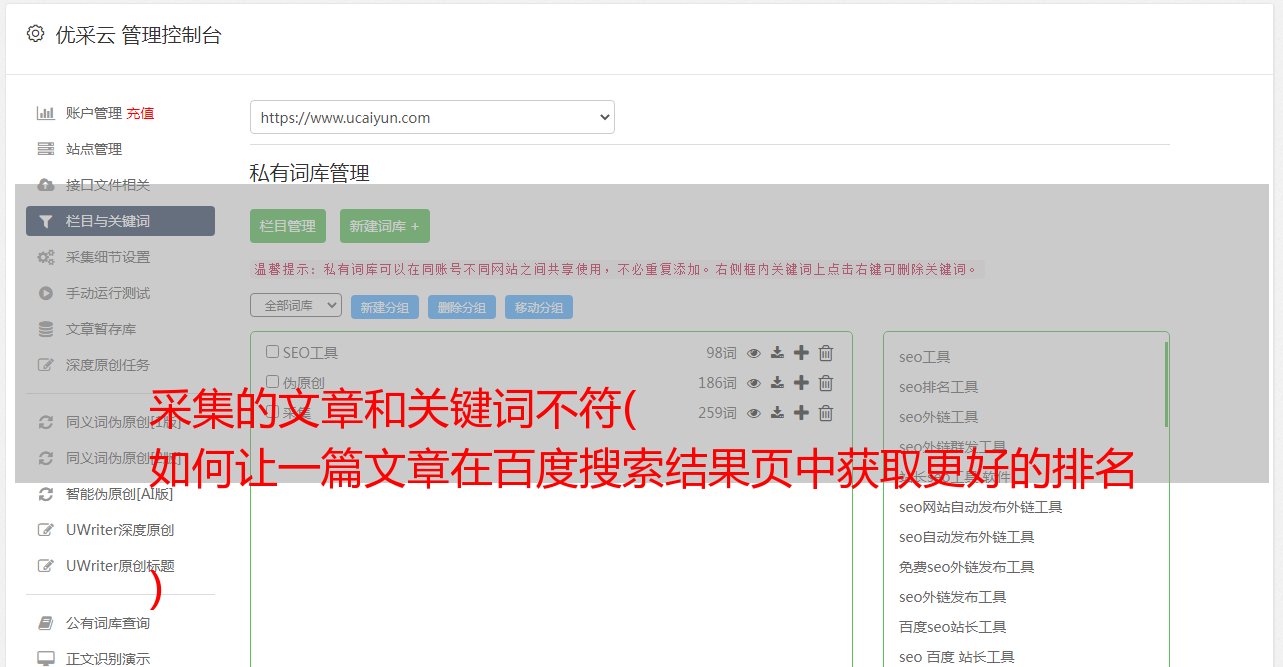The width and height of the screenshot is (1283, 667).
Task: Download the 186词 伪原创 library
Action: point(777,383)
